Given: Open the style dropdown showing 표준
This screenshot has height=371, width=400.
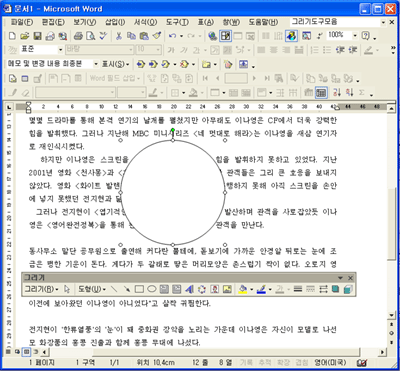Looking at the screenshot, I should click(x=60, y=50).
